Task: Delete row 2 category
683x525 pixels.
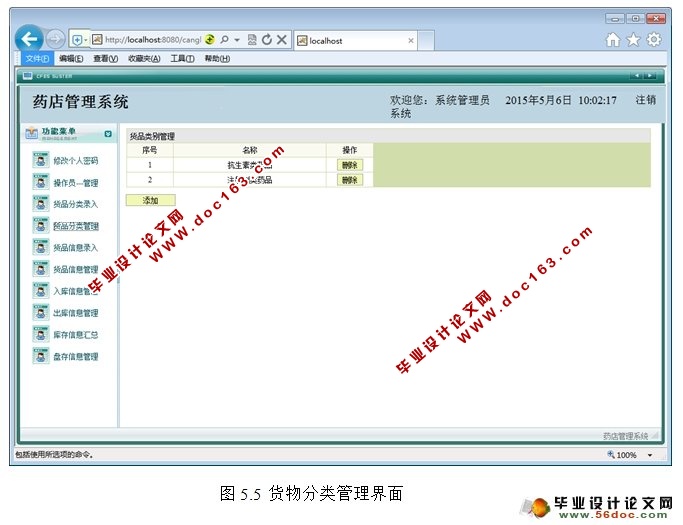Action: tap(350, 180)
